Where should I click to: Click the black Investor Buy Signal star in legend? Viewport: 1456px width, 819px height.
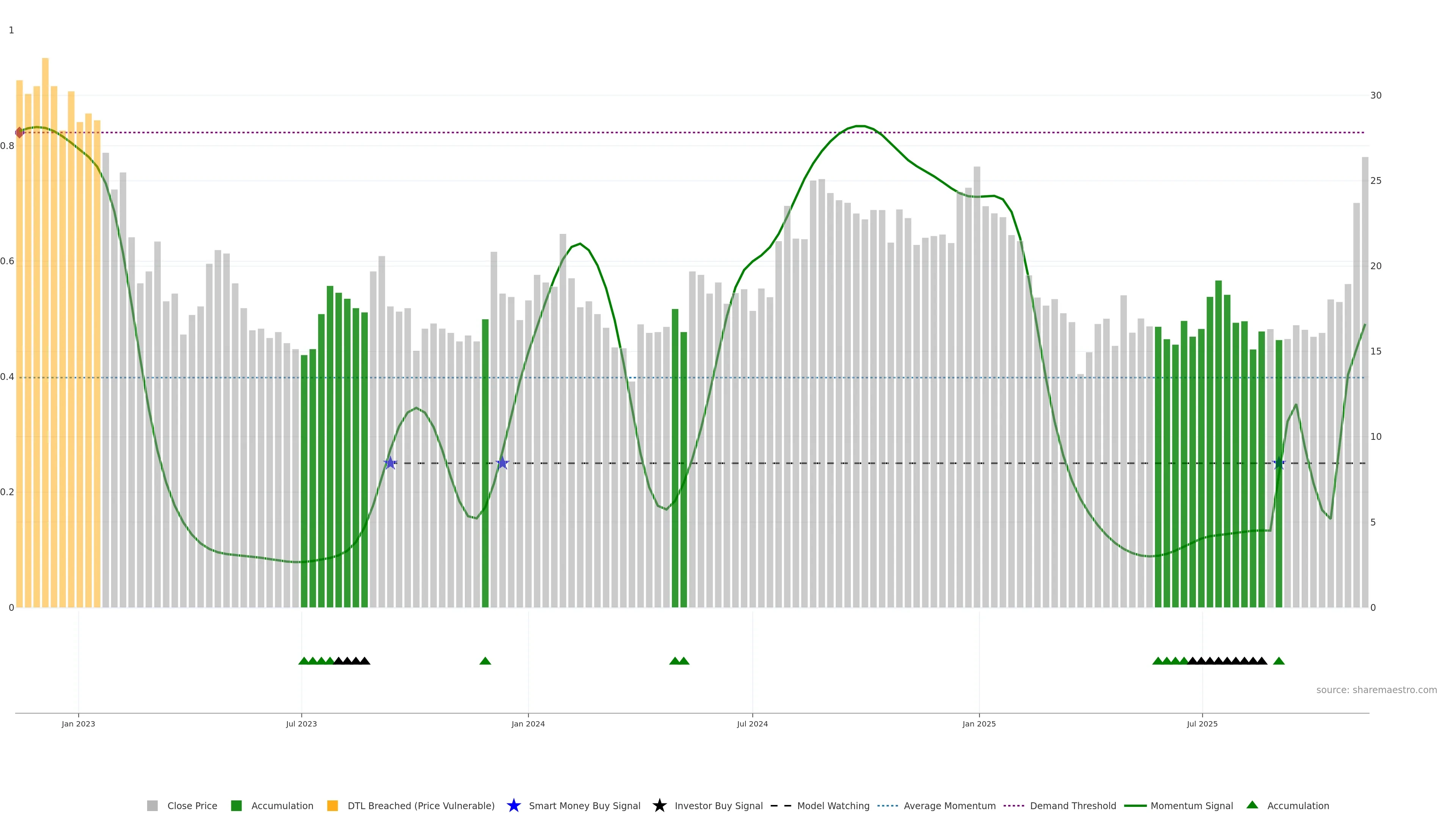659,805
